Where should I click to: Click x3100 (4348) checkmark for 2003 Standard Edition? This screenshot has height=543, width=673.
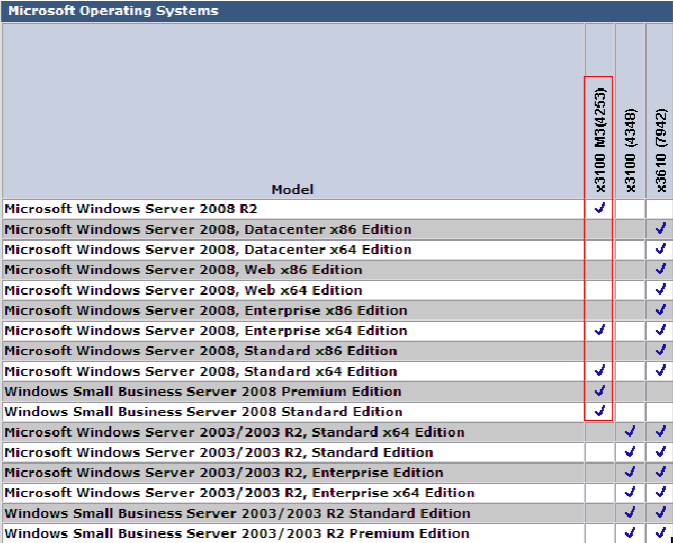click(630, 452)
